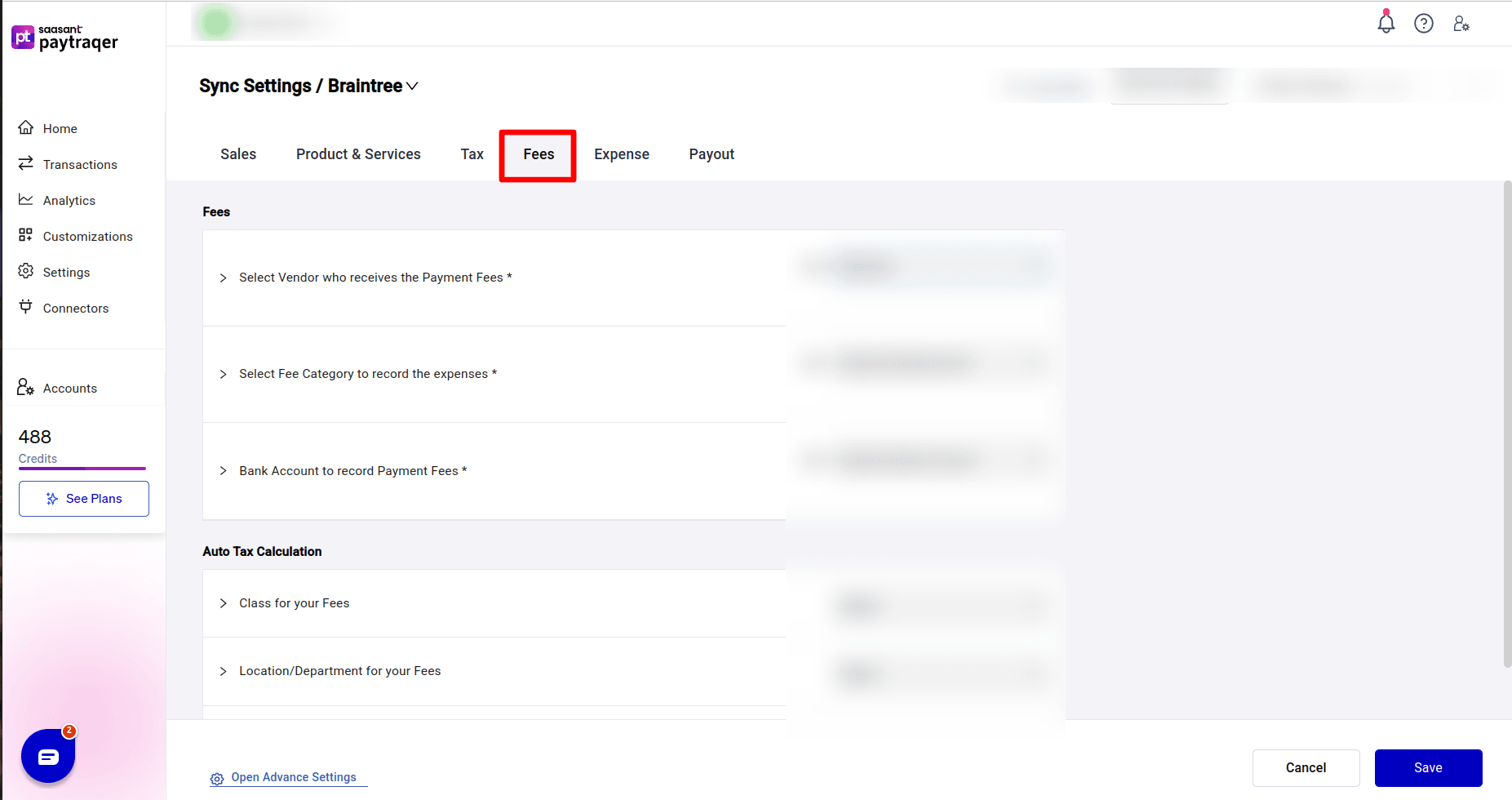Open the Home section in the sidebar
The height and width of the screenshot is (800, 1512).
pyautogui.click(x=59, y=128)
